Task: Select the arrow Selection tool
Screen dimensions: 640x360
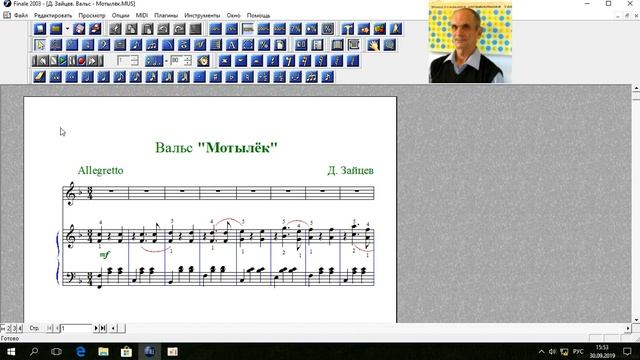Action: (x=40, y=44)
